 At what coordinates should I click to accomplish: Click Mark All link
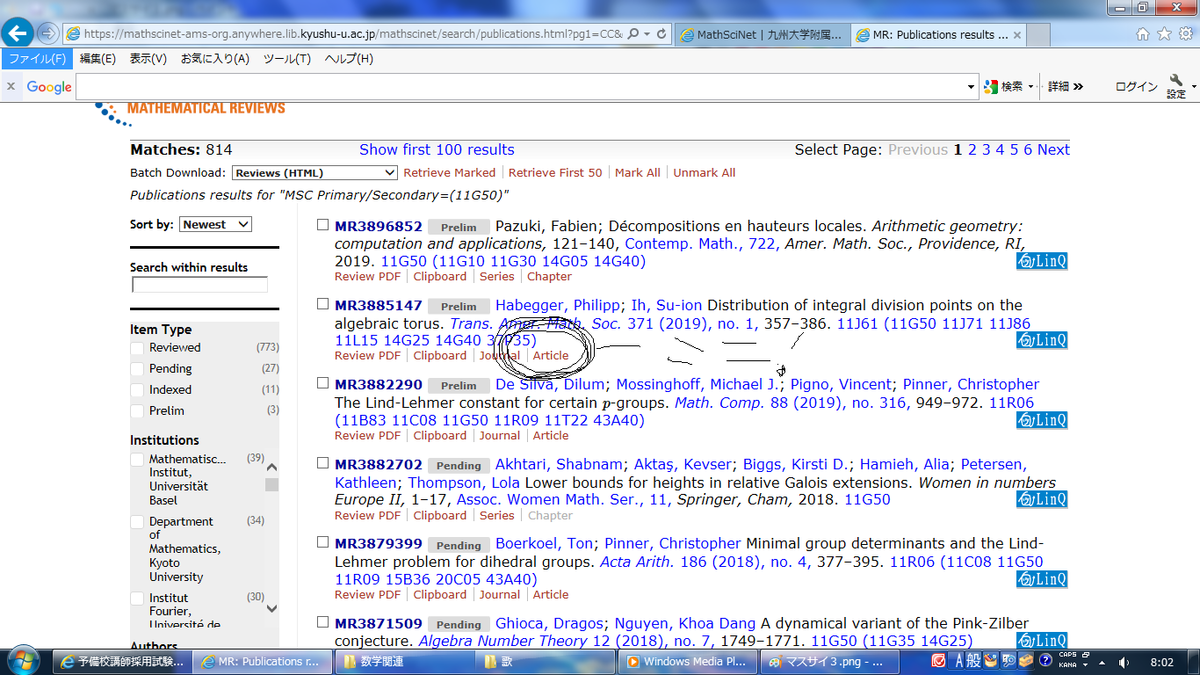(x=638, y=173)
